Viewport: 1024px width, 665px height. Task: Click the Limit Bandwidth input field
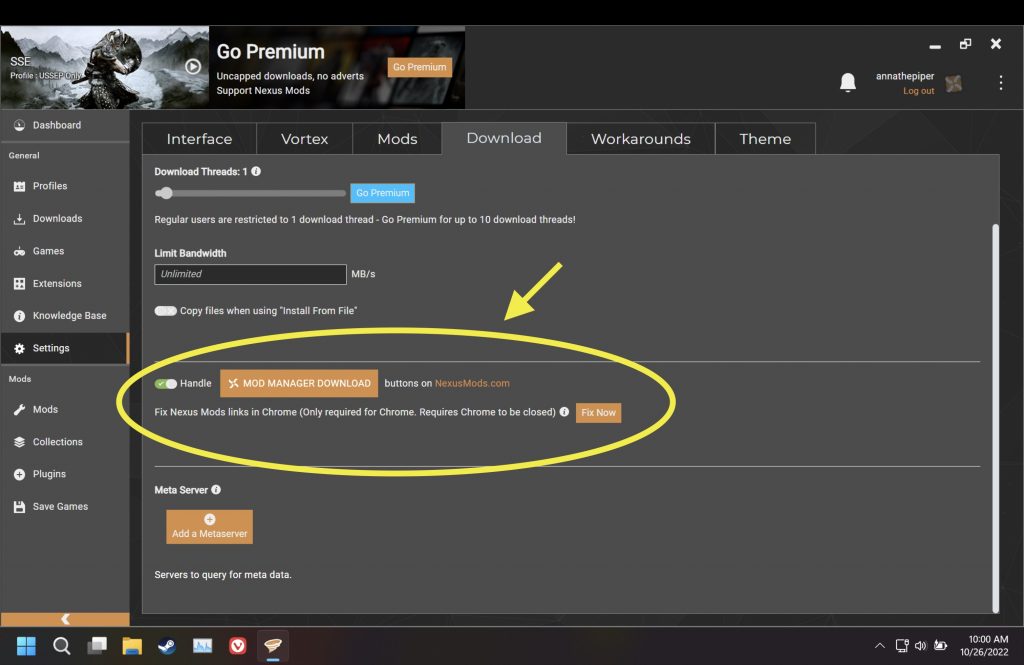coord(250,274)
